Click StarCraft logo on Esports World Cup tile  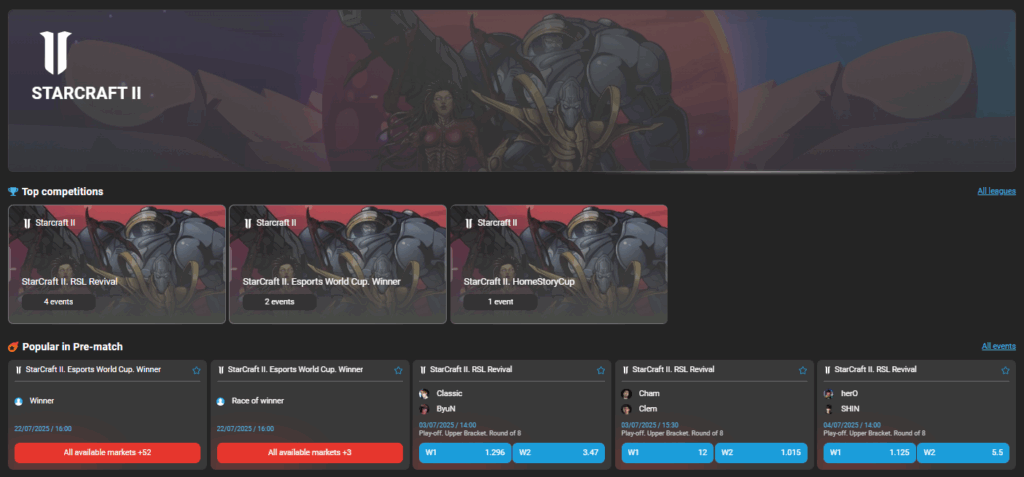[248, 223]
